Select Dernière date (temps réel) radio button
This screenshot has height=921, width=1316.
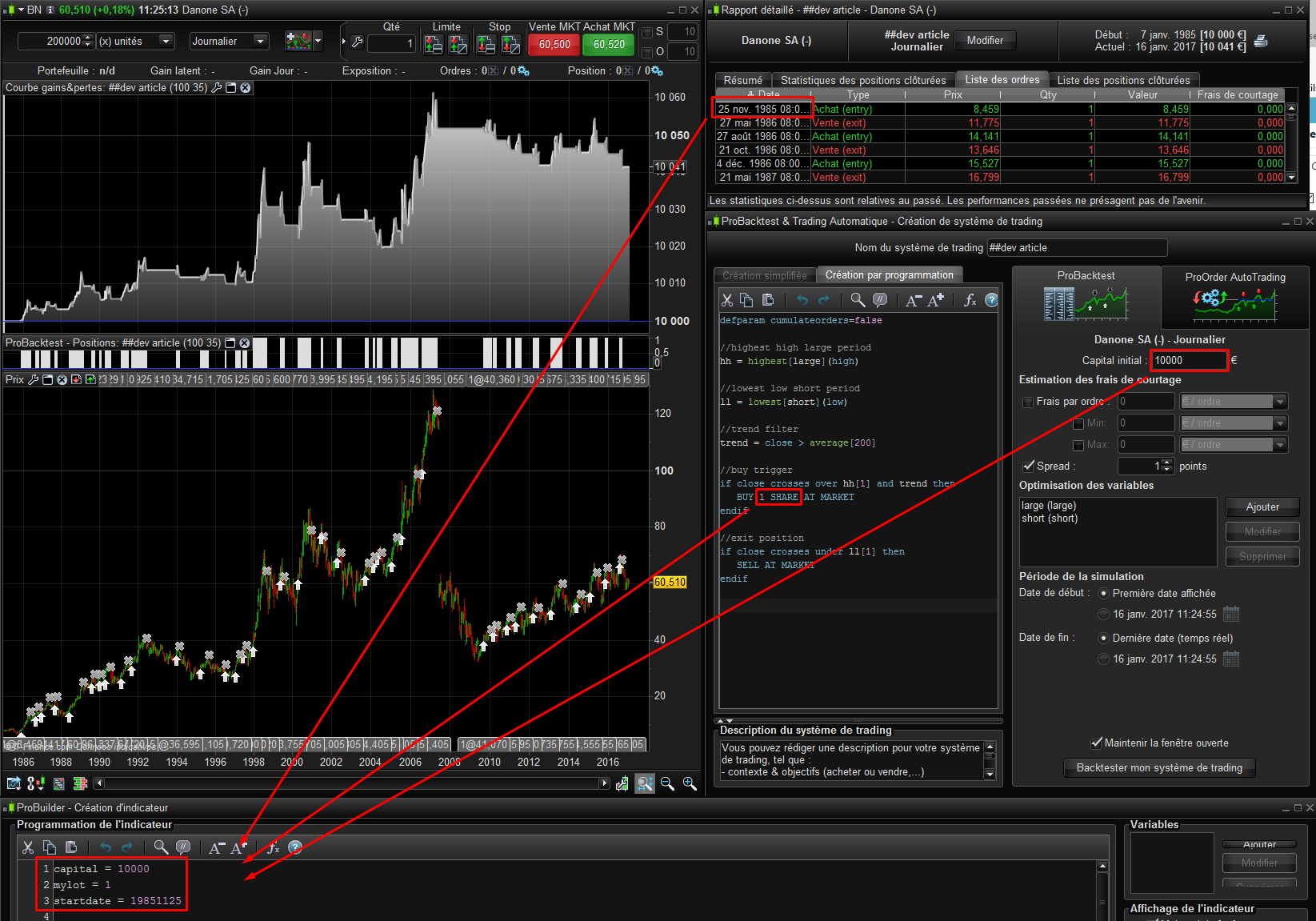point(1104,638)
